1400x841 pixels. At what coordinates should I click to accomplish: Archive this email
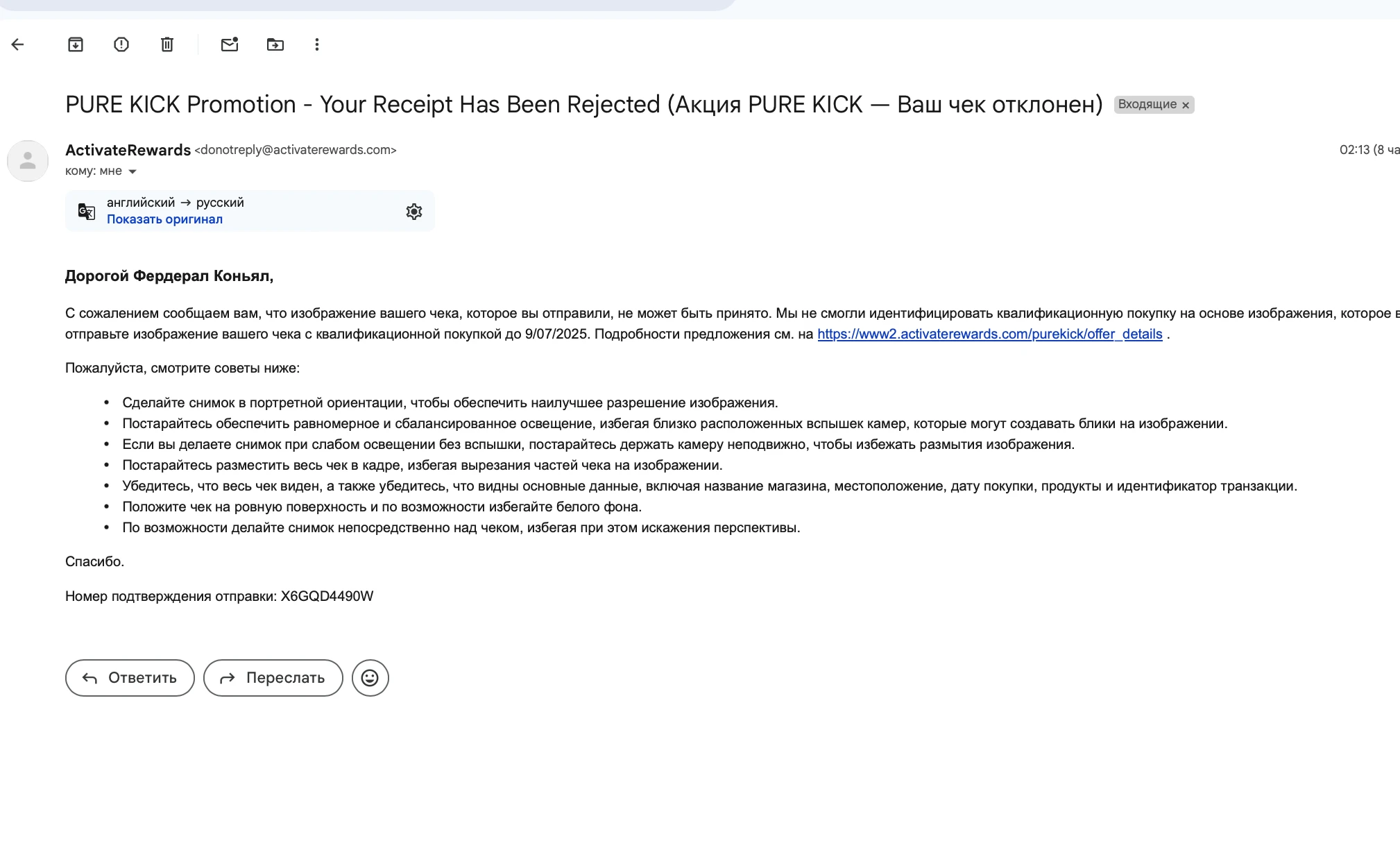[76, 44]
